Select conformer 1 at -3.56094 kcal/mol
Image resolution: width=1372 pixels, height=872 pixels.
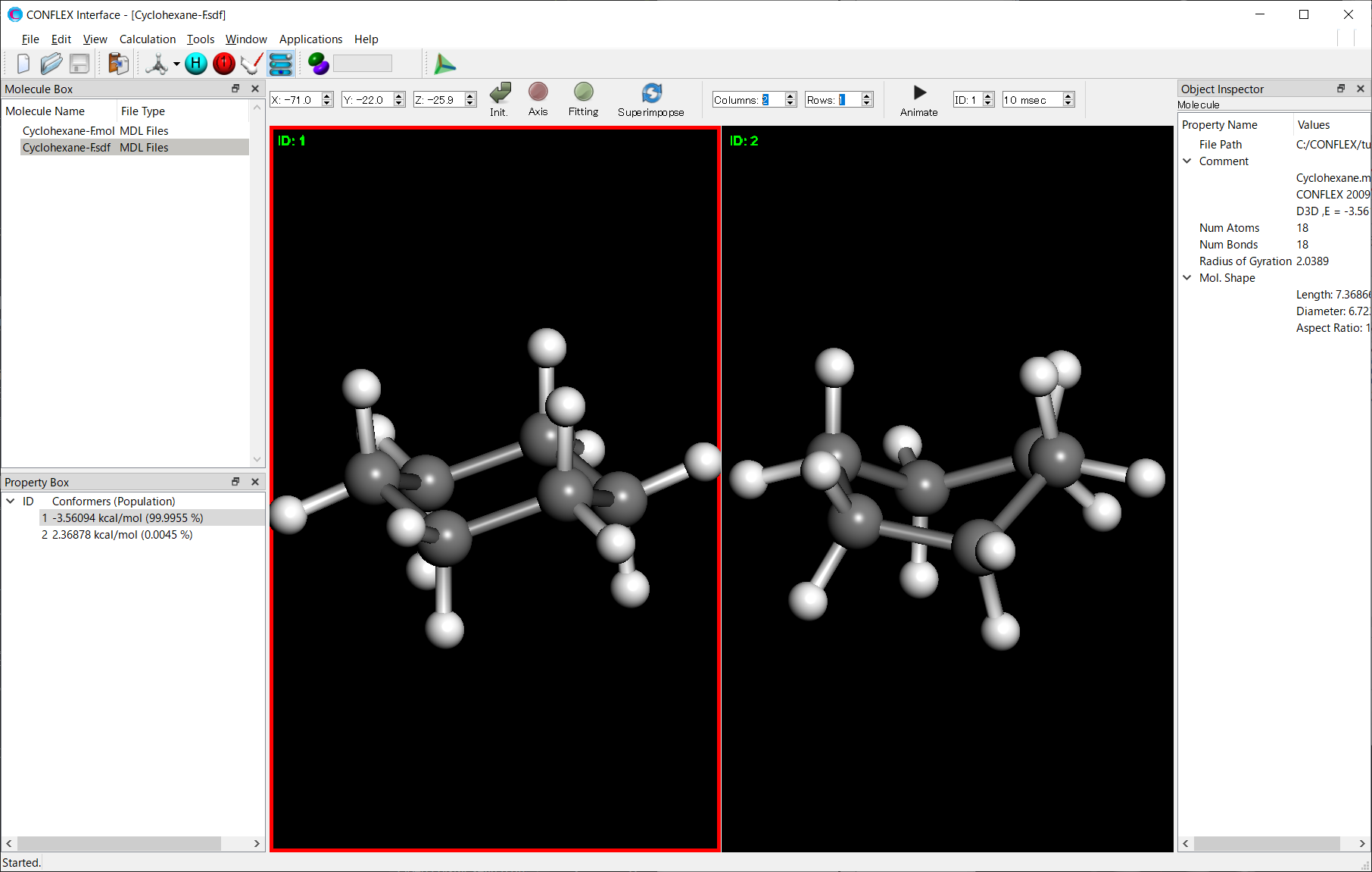click(x=151, y=518)
